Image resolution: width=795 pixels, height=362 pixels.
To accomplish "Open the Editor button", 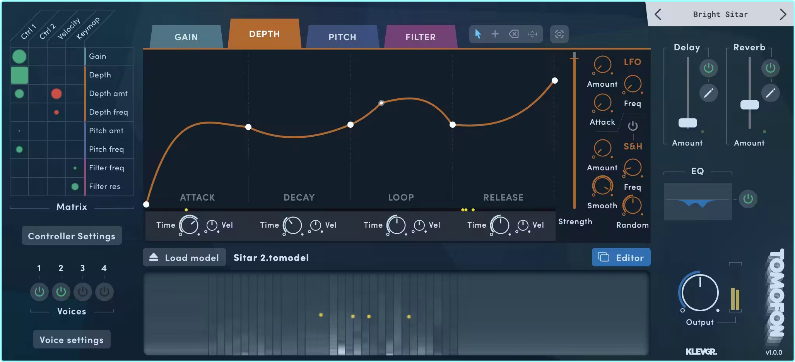I will pyautogui.click(x=621, y=258).
